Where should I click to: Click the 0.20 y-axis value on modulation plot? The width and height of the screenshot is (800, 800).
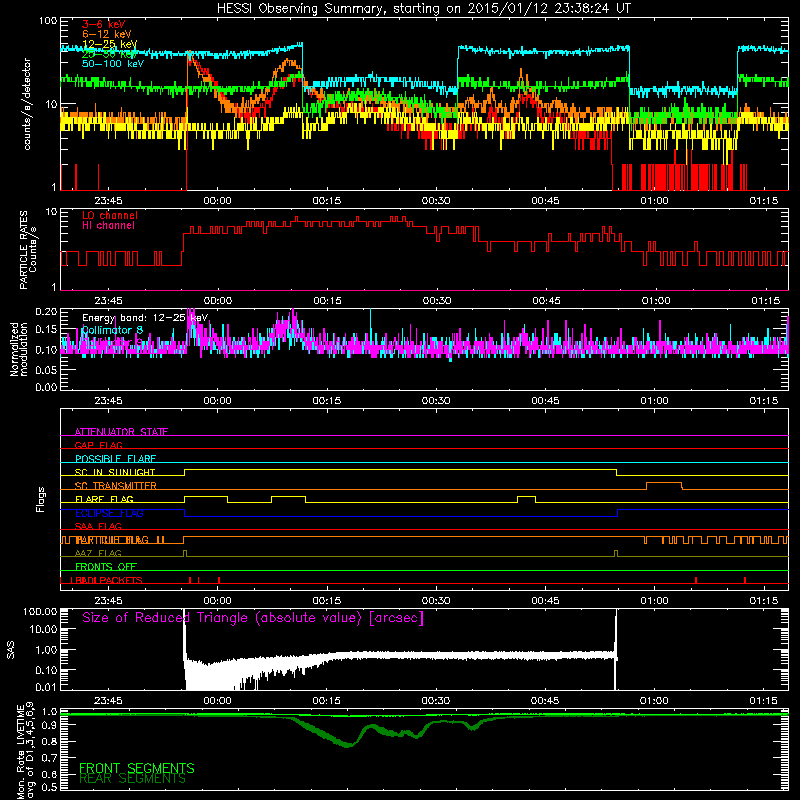click(46, 311)
